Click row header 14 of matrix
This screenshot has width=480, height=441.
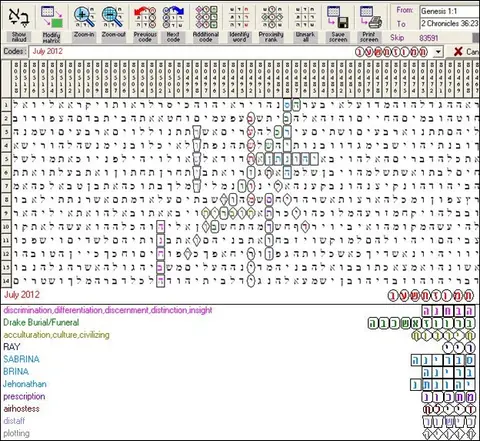[6, 281]
